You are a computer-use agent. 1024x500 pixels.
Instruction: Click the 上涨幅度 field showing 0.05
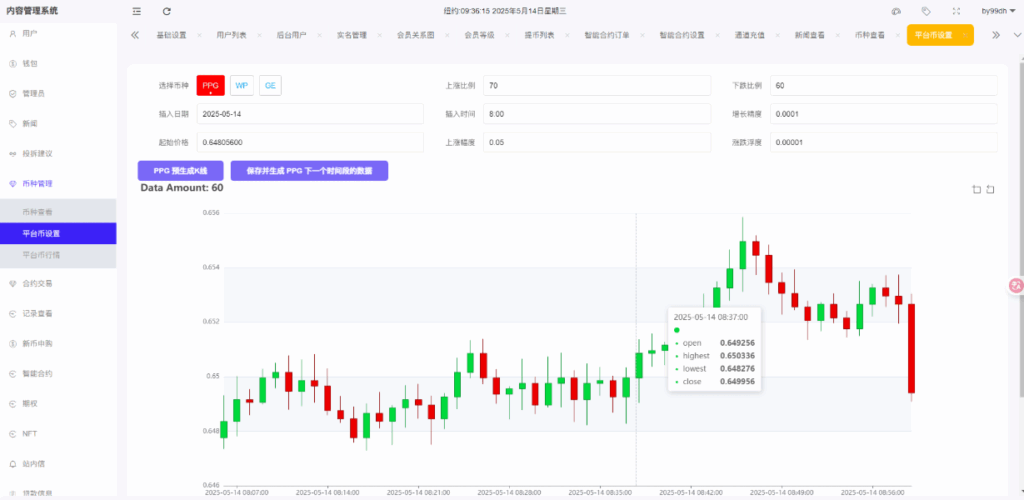tap(597, 142)
